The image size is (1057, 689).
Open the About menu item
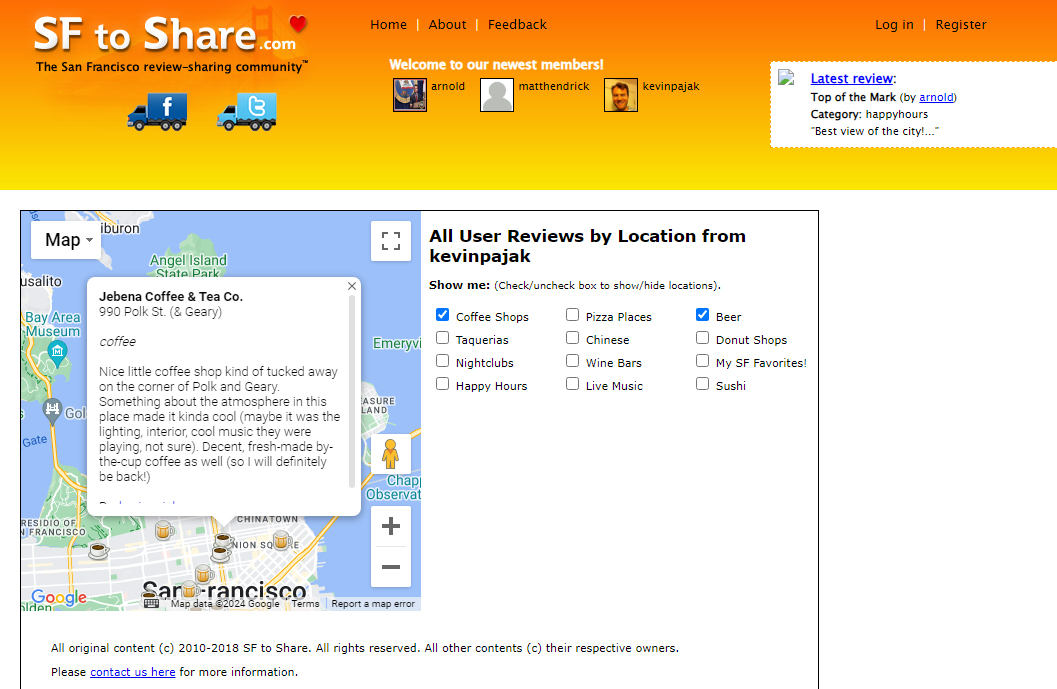pyautogui.click(x=447, y=24)
